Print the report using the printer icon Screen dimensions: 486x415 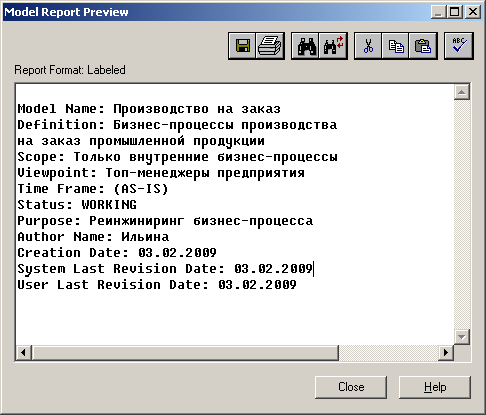coord(270,46)
